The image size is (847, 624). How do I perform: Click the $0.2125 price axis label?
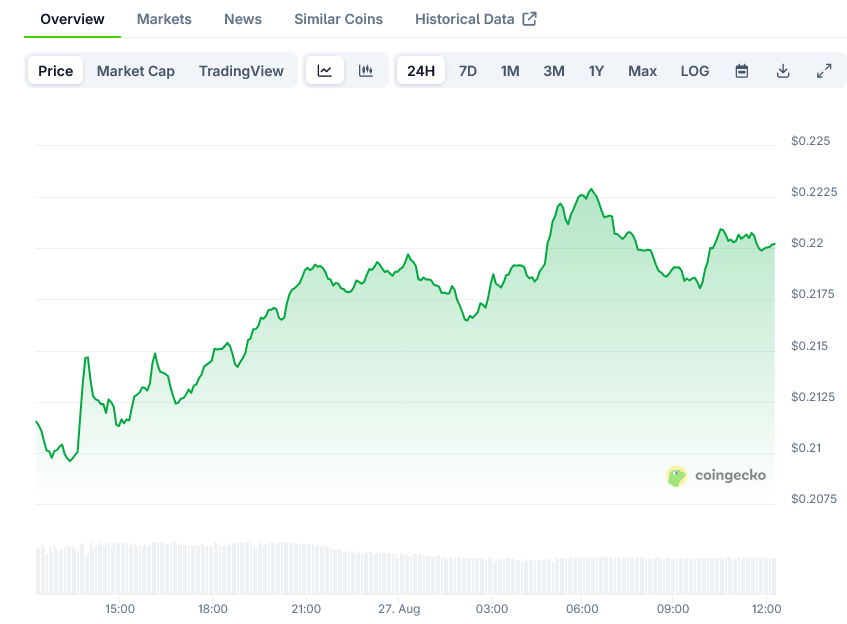[x=813, y=397]
